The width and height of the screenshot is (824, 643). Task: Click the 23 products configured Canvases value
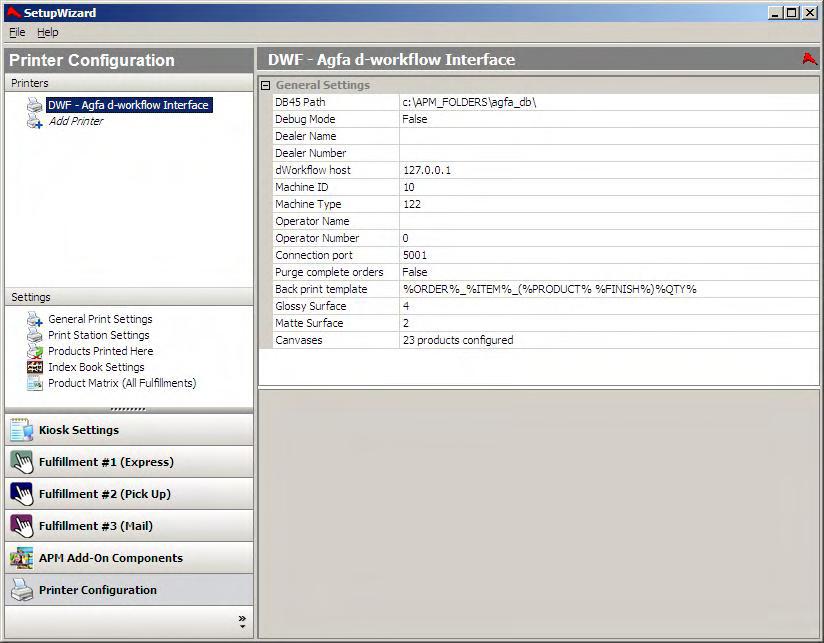pos(609,340)
